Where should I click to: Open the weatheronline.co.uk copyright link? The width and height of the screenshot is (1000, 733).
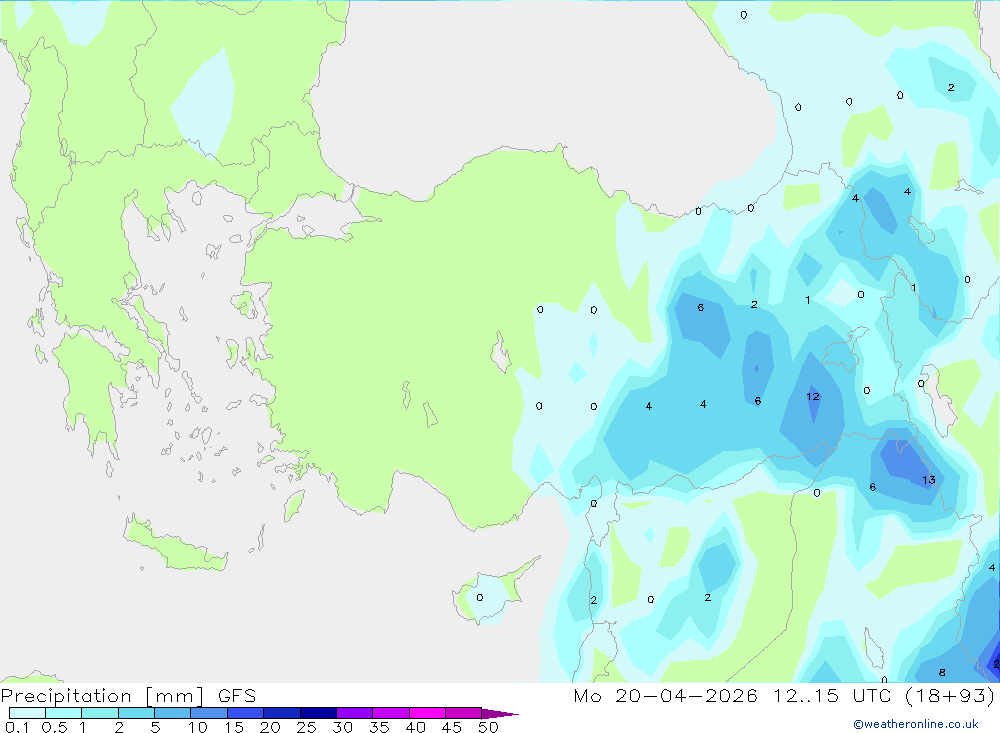(x=916, y=724)
